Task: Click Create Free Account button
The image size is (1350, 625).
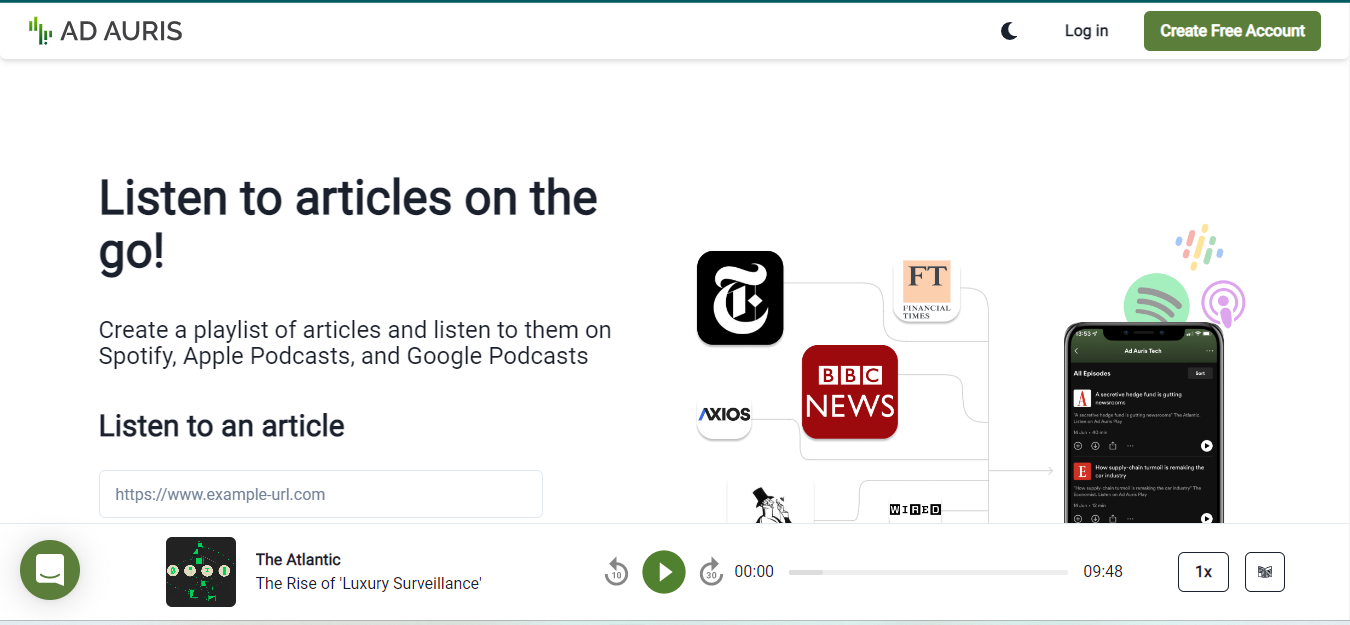Action: click(x=1232, y=31)
